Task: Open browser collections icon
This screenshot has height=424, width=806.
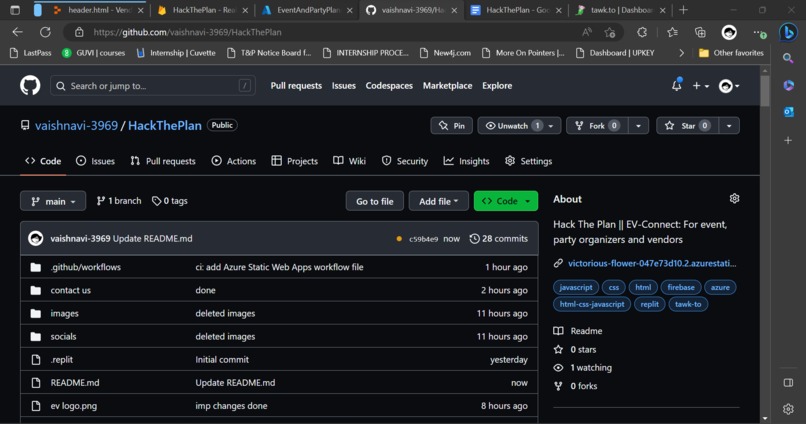Action: 700,32
